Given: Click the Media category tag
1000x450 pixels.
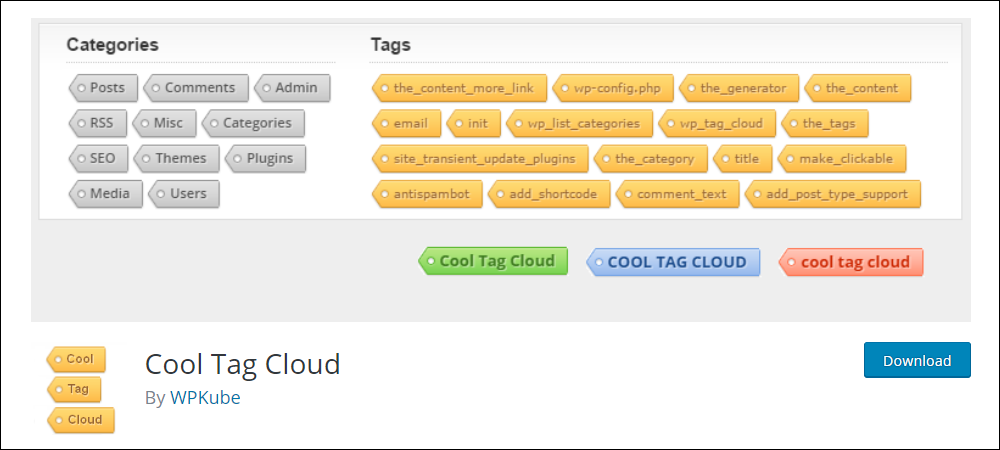Looking at the screenshot, I should tap(105, 194).
